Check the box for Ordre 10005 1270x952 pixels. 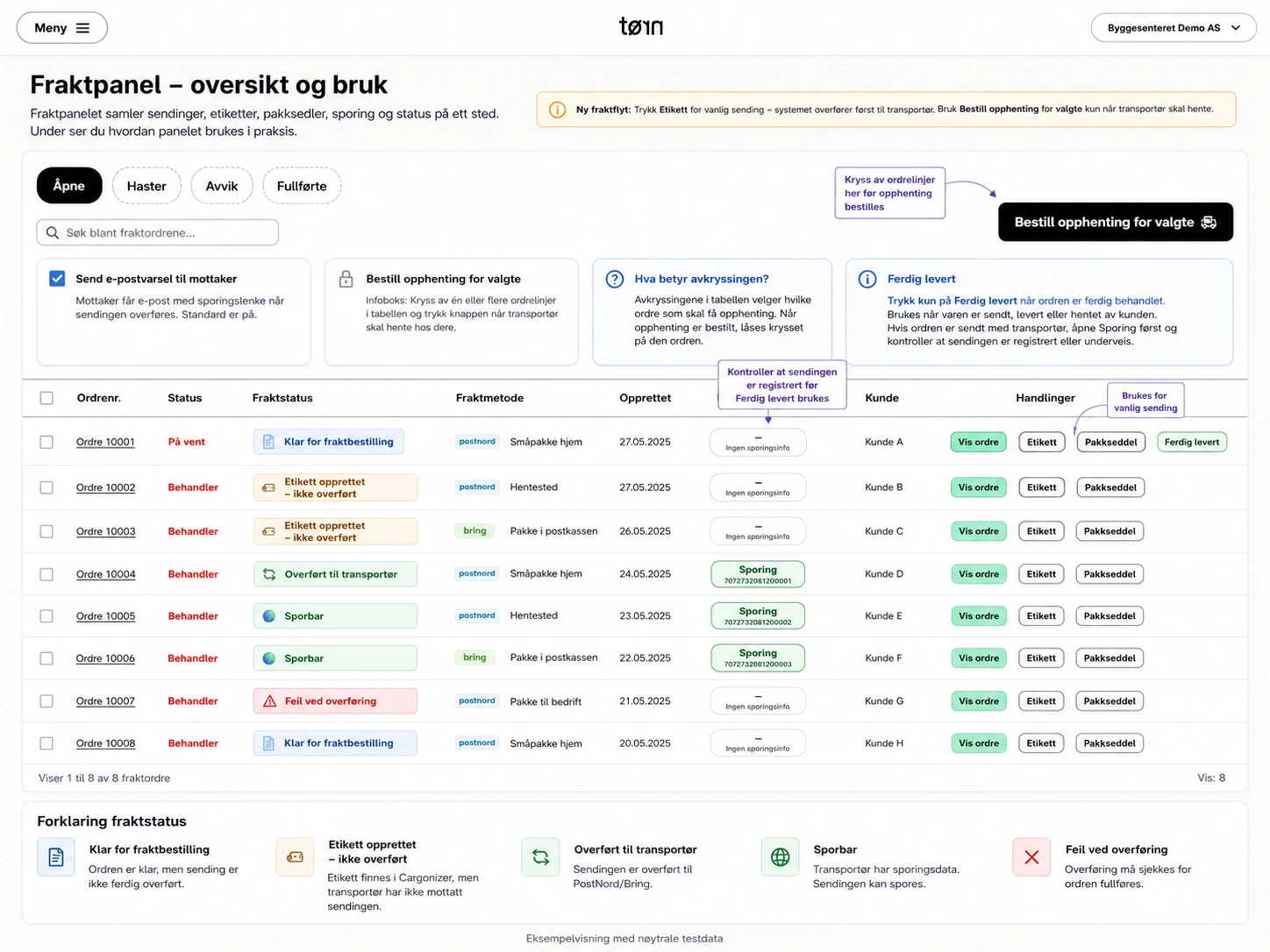point(46,616)
